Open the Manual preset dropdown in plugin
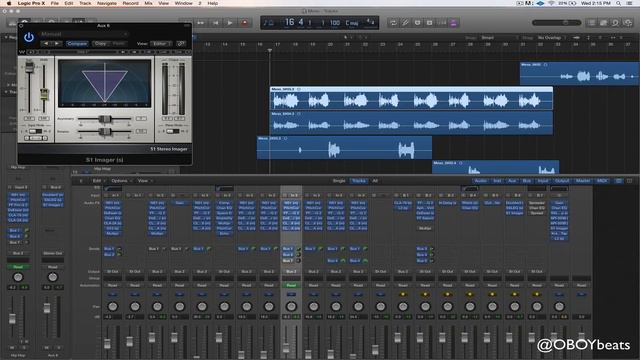Screen dimensions: 640x360 pyautogui.click(x=84, y=34)
